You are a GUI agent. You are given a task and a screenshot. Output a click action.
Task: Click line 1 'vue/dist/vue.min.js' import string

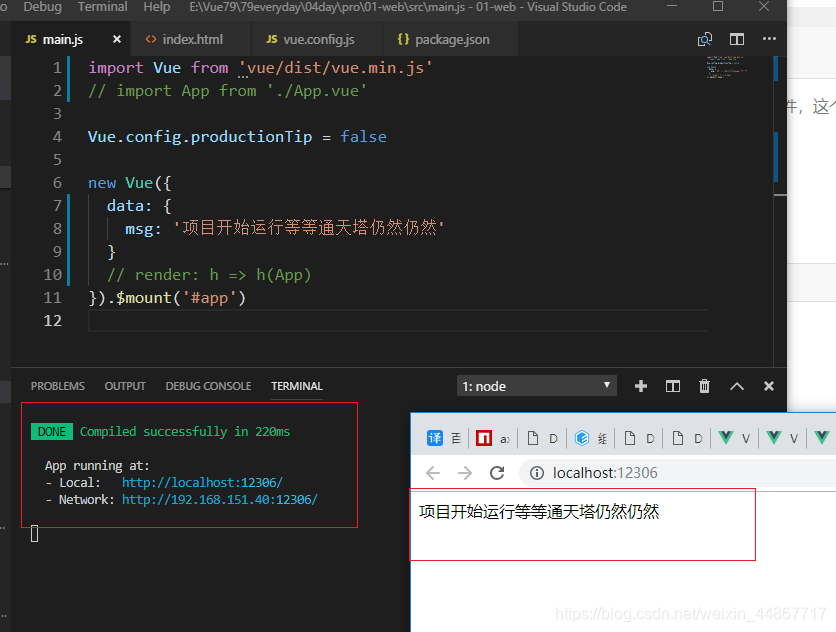point(335,68)
